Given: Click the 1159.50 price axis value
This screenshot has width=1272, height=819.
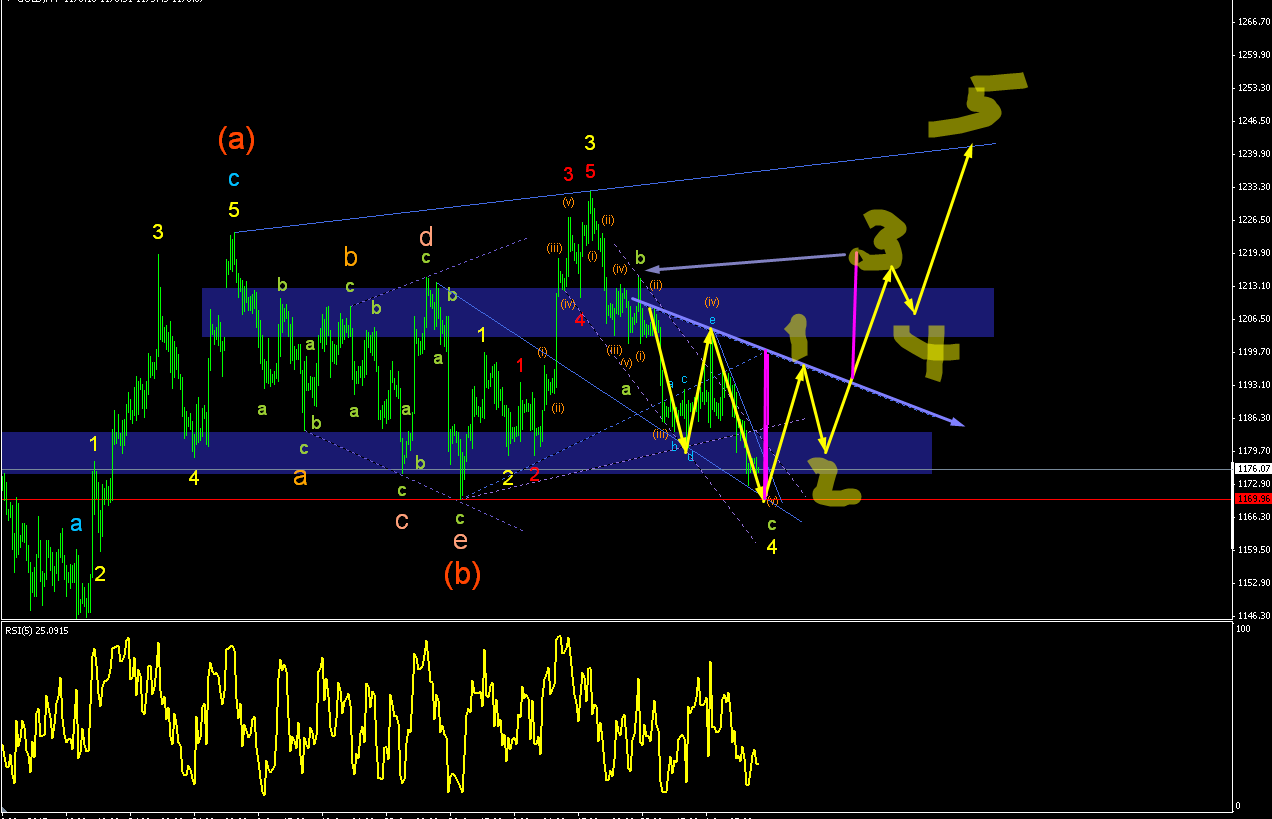Looking at the screenshot, I should pyautogui.click(x=1254, y=549).
